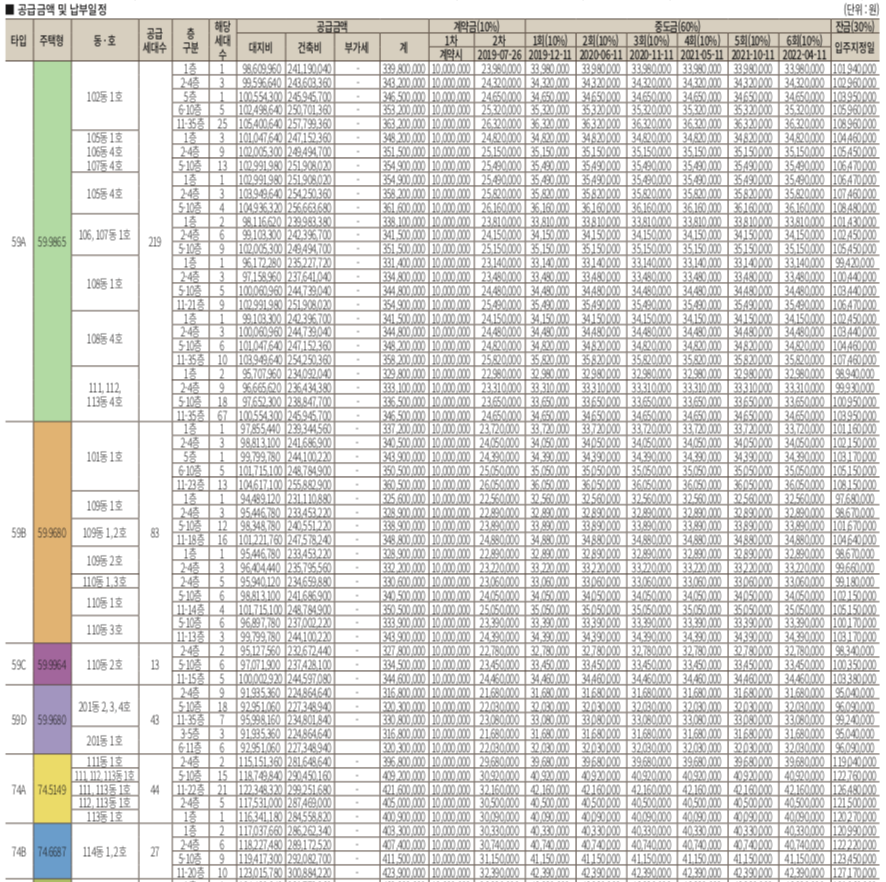This screenshot has width=886, height=882.
Task: Select the 2021-05-11 date header
Action: (702, 55)
